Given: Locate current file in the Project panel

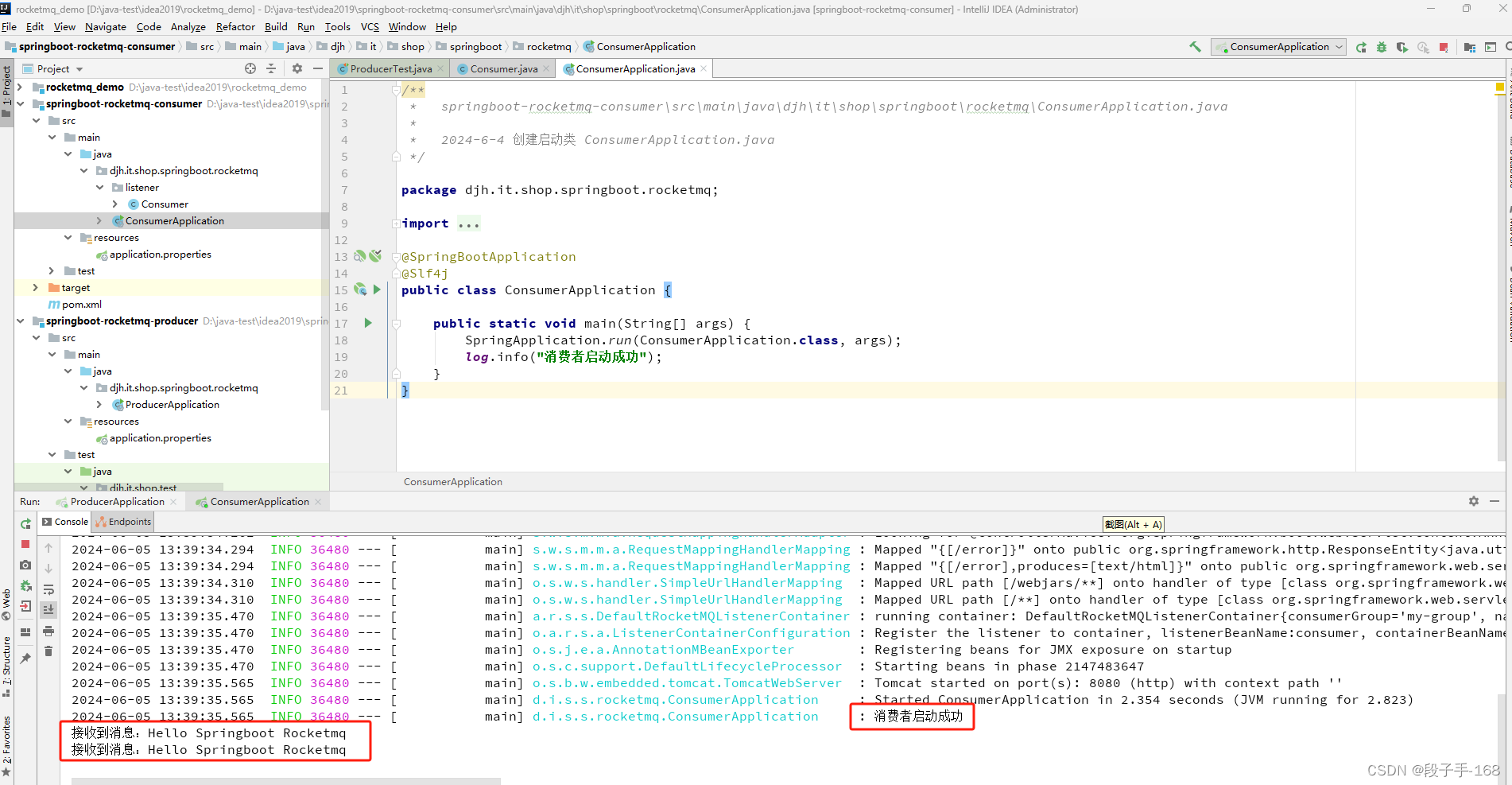Looking at the screenshot, I should tap(250, 68).
